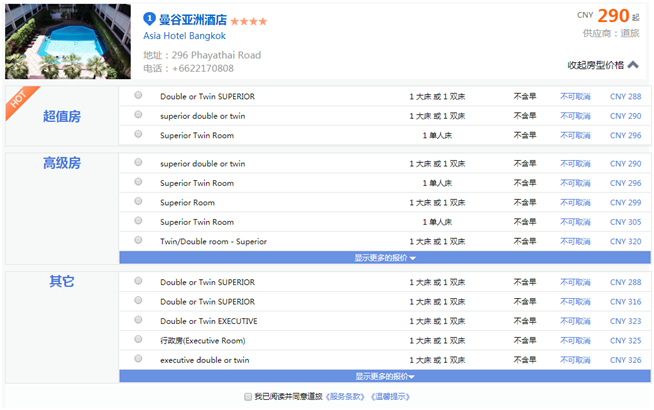Click 不可取消 for Superior Room CNY 299
The image size is (654, 410).
575,202
